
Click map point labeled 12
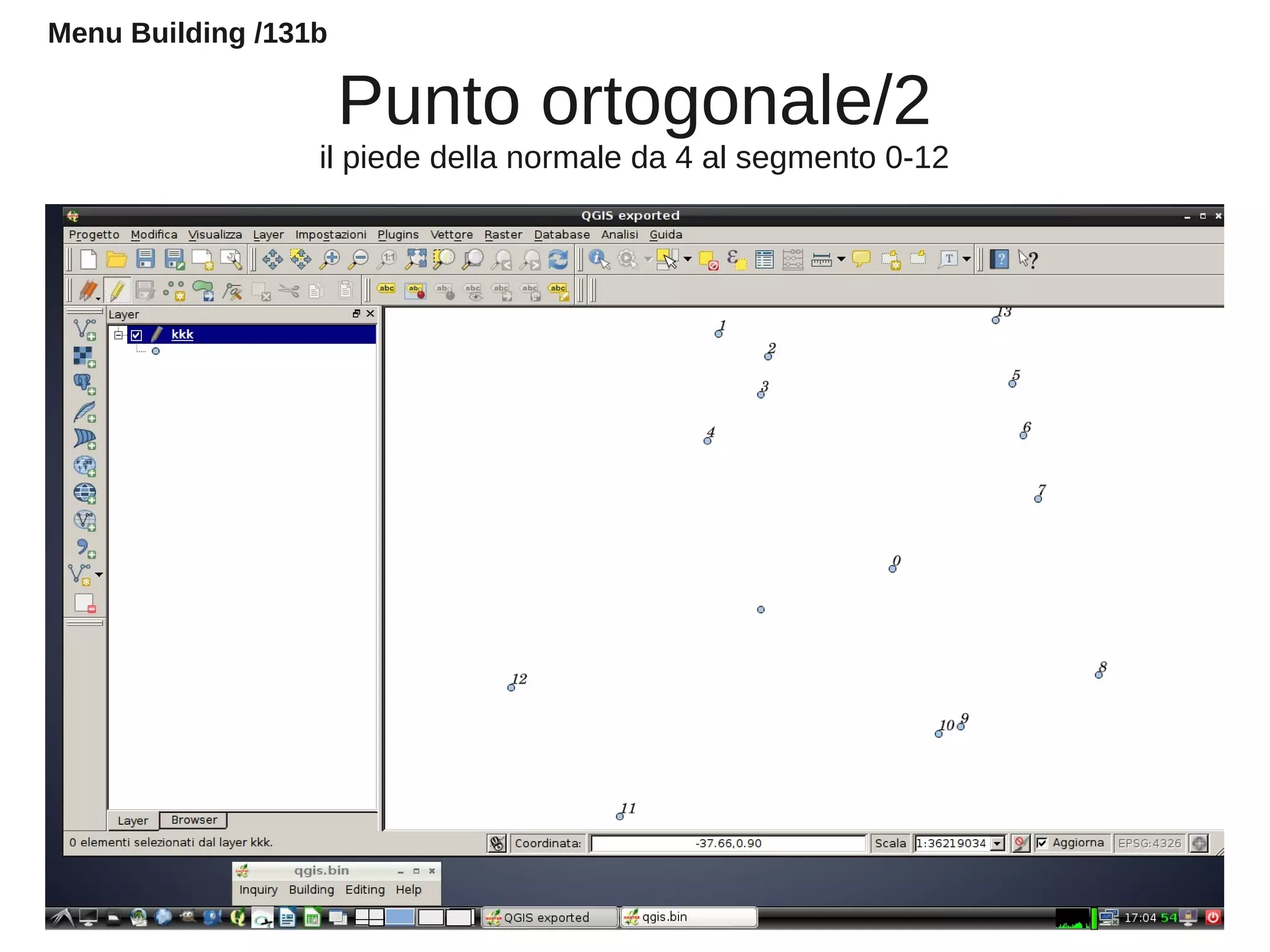tap(511, 687)
